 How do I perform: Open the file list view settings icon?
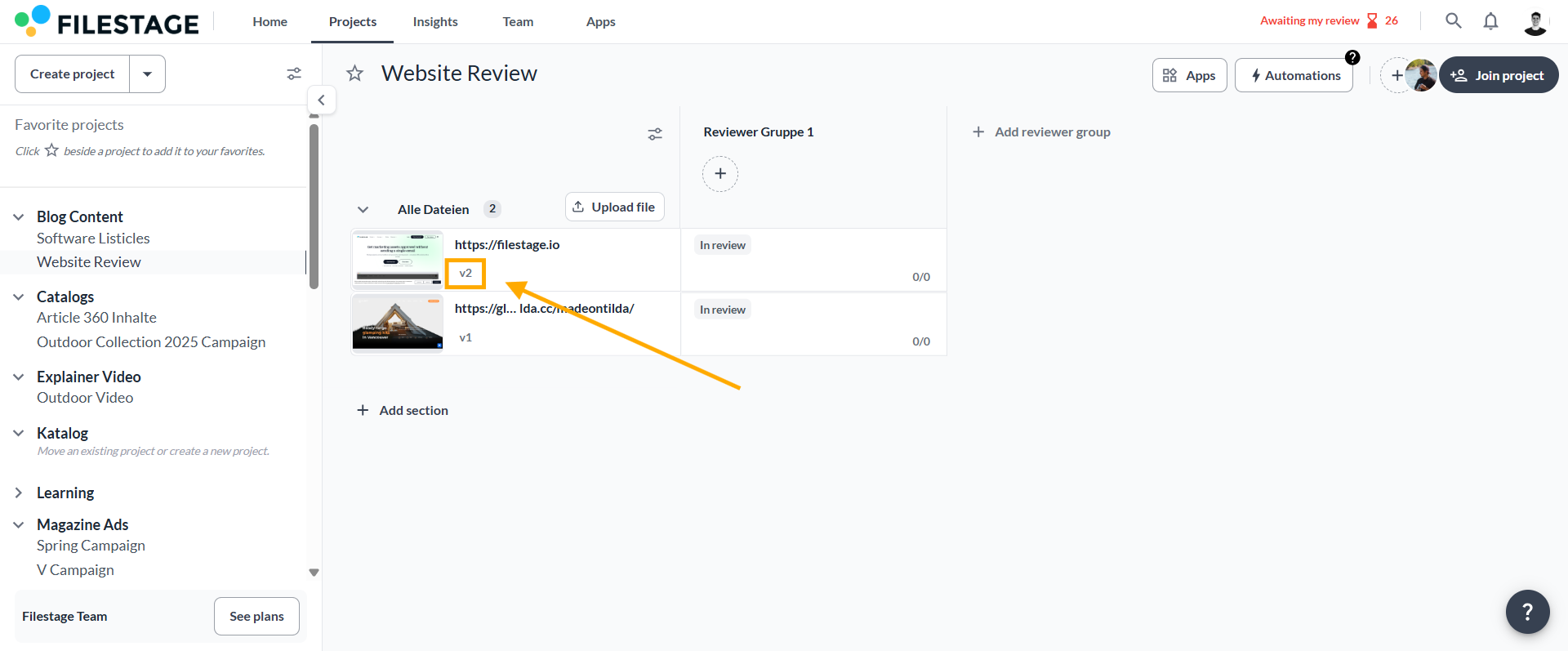(655, 134)
